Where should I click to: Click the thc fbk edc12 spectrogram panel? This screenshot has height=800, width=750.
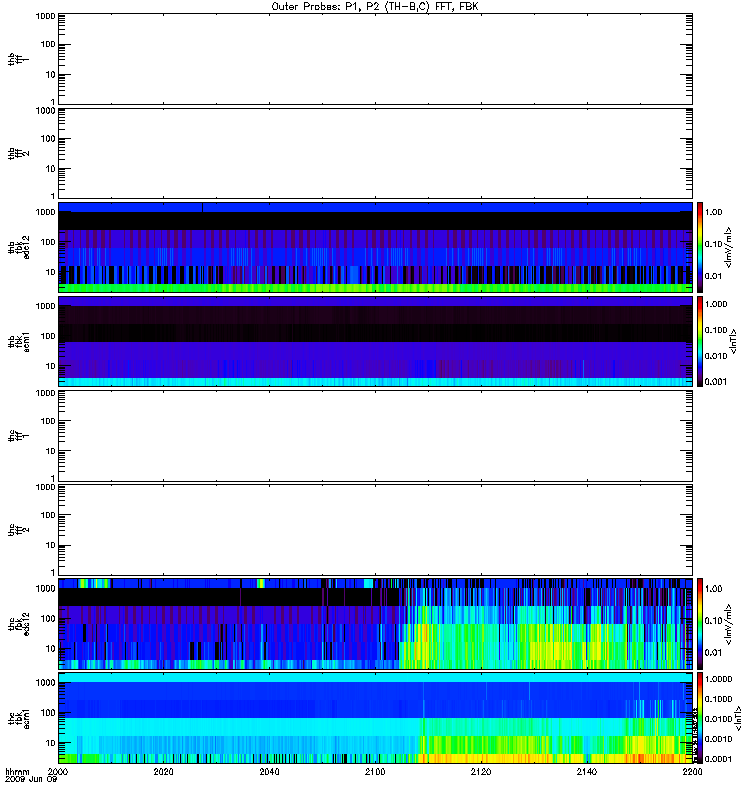point(375,624)
